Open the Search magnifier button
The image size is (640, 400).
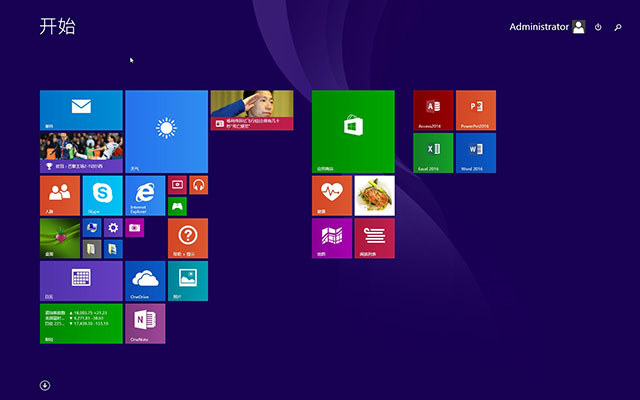pos(618,27)
